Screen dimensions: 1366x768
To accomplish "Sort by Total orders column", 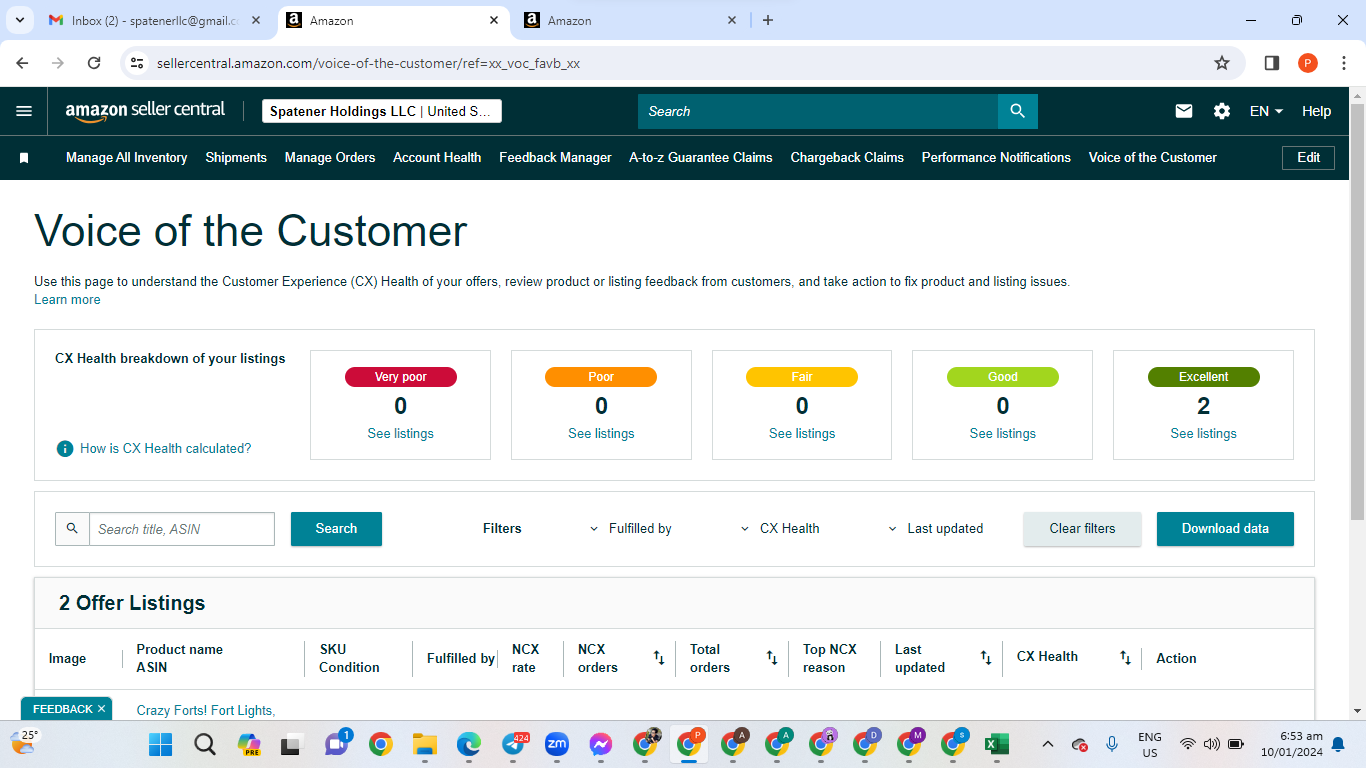I will pyautogui.click(x=772, y=658).
